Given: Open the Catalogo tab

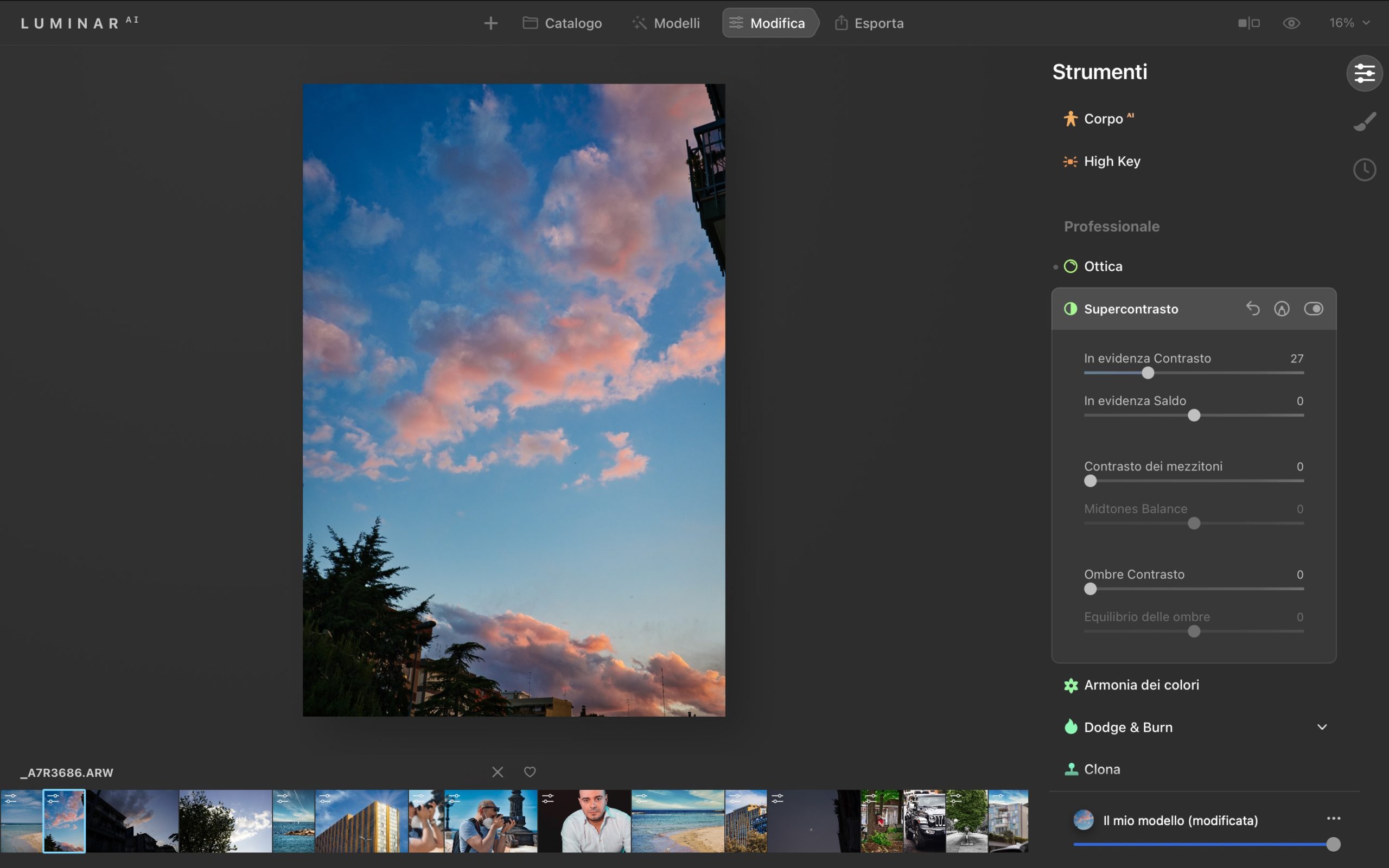Looking at the screenshot, I should point(562,23).
